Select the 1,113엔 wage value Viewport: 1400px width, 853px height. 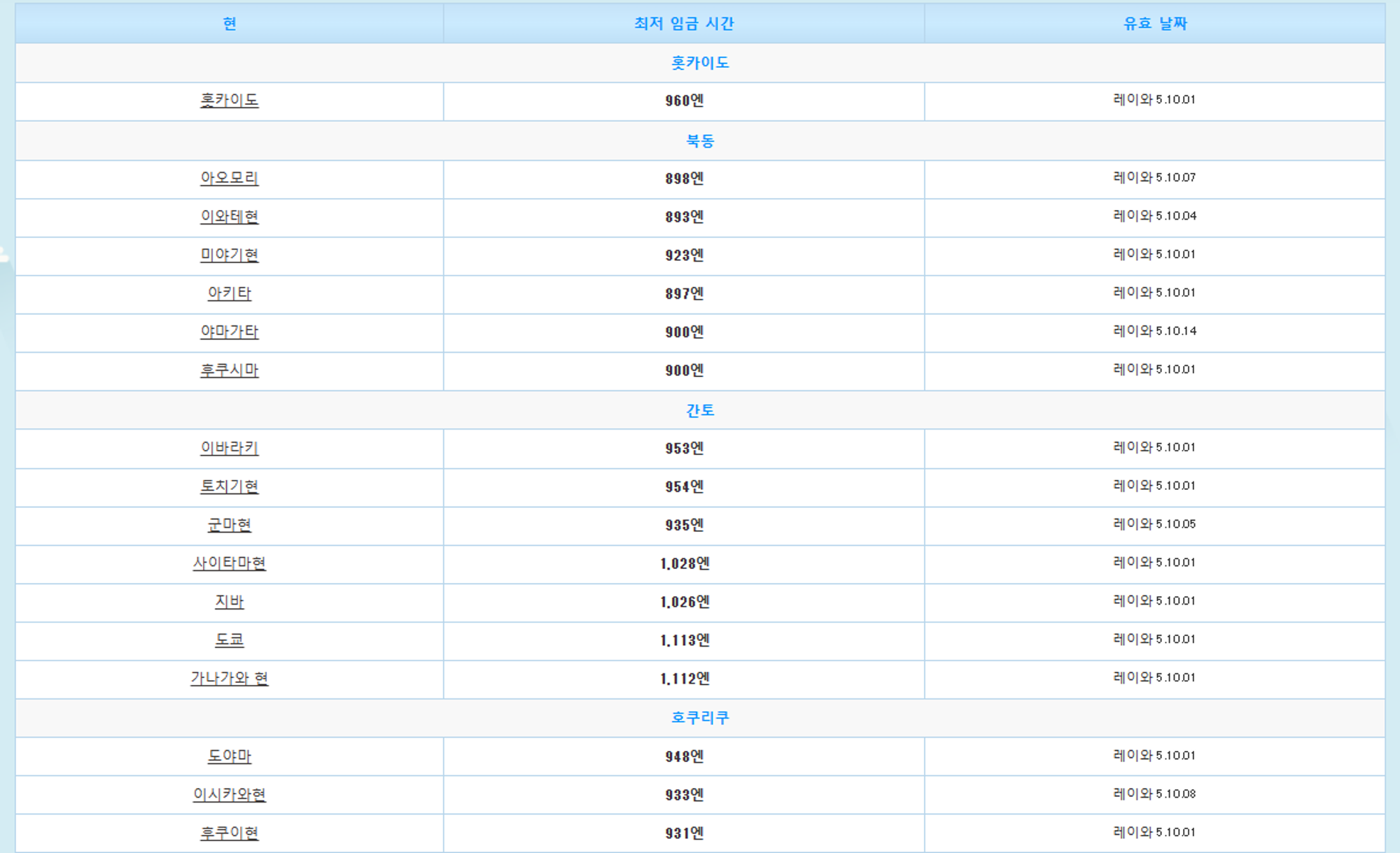tap(685, 641)
